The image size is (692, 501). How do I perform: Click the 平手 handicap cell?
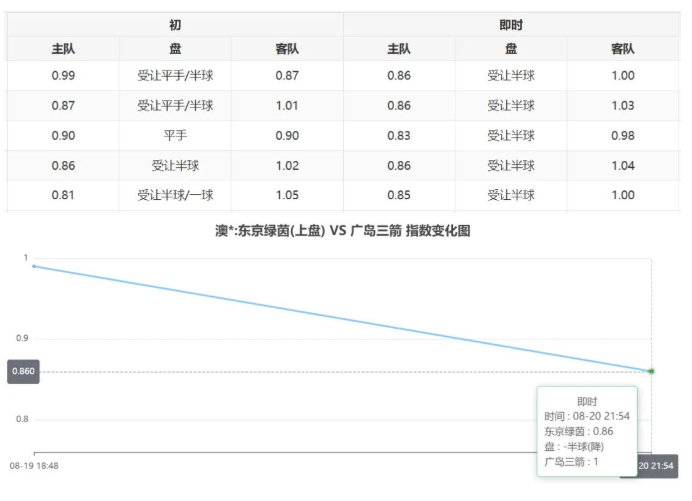click(175, 135)
